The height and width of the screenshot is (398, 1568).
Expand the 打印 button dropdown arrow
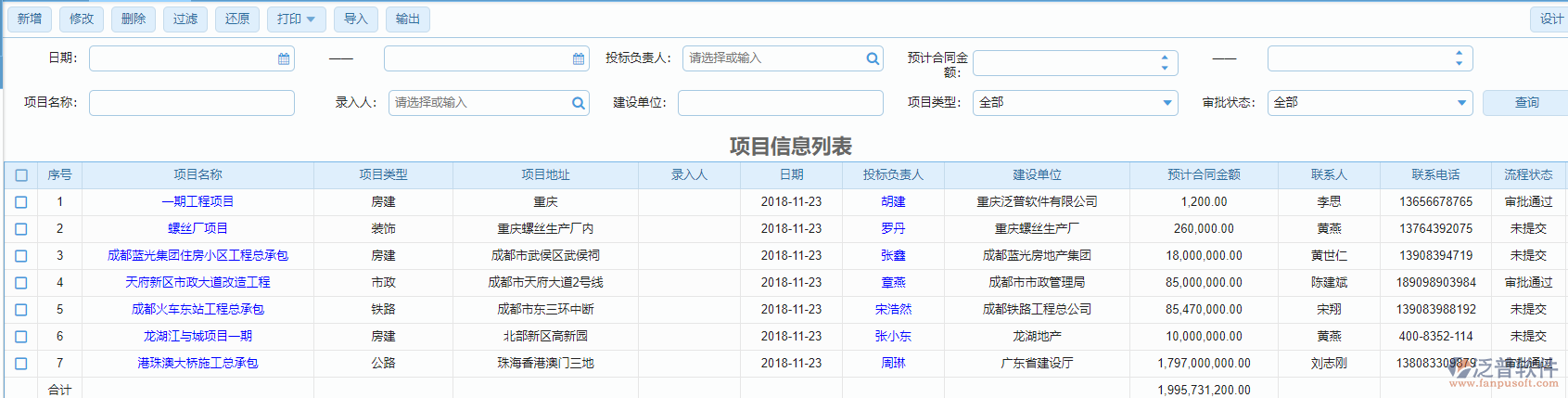(311, 19)
